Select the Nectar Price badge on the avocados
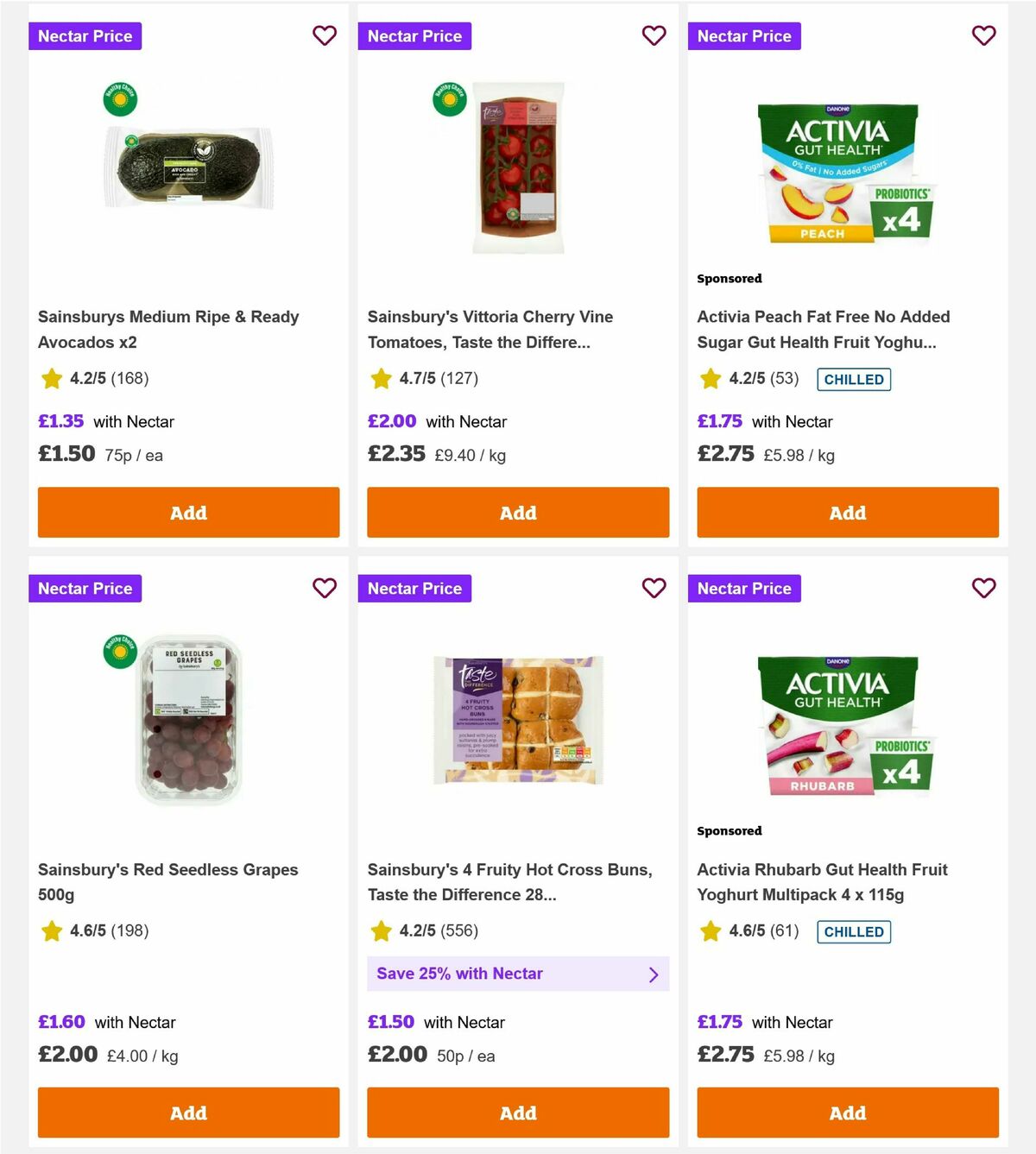Screen dimensions: 1036x1154 pyautogui.click(x=85, y=35)
